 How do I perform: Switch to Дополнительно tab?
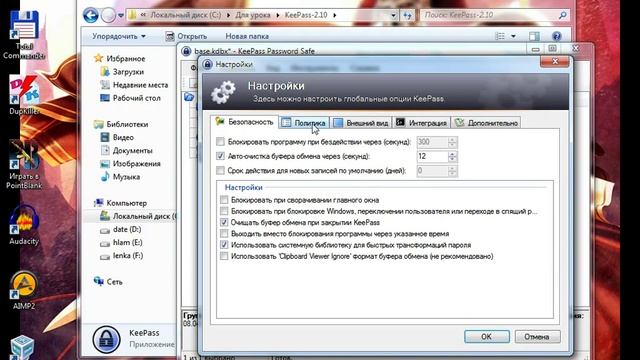pos(487,123)
